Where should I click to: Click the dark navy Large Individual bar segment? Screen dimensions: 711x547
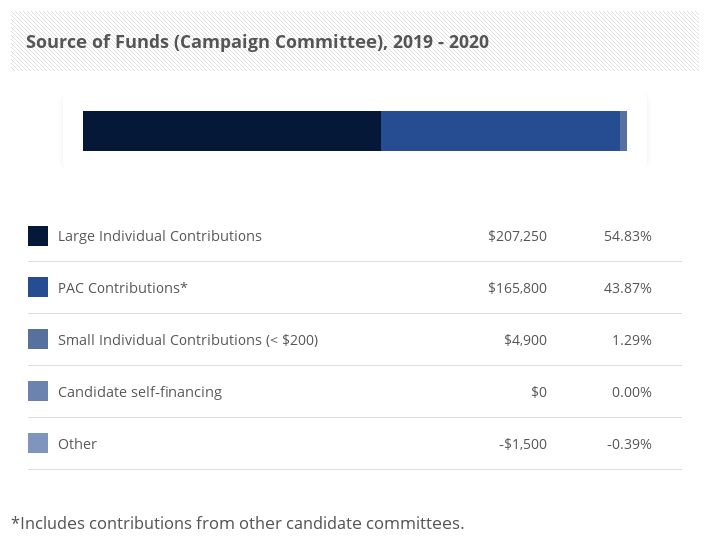point(232,131)
